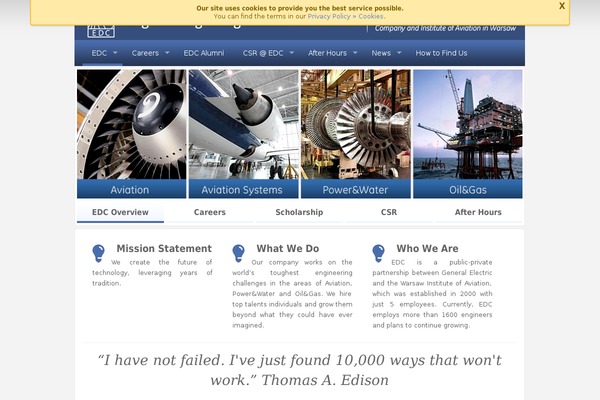
Task: Go to How to Find Us
Action: click(441, 53)
